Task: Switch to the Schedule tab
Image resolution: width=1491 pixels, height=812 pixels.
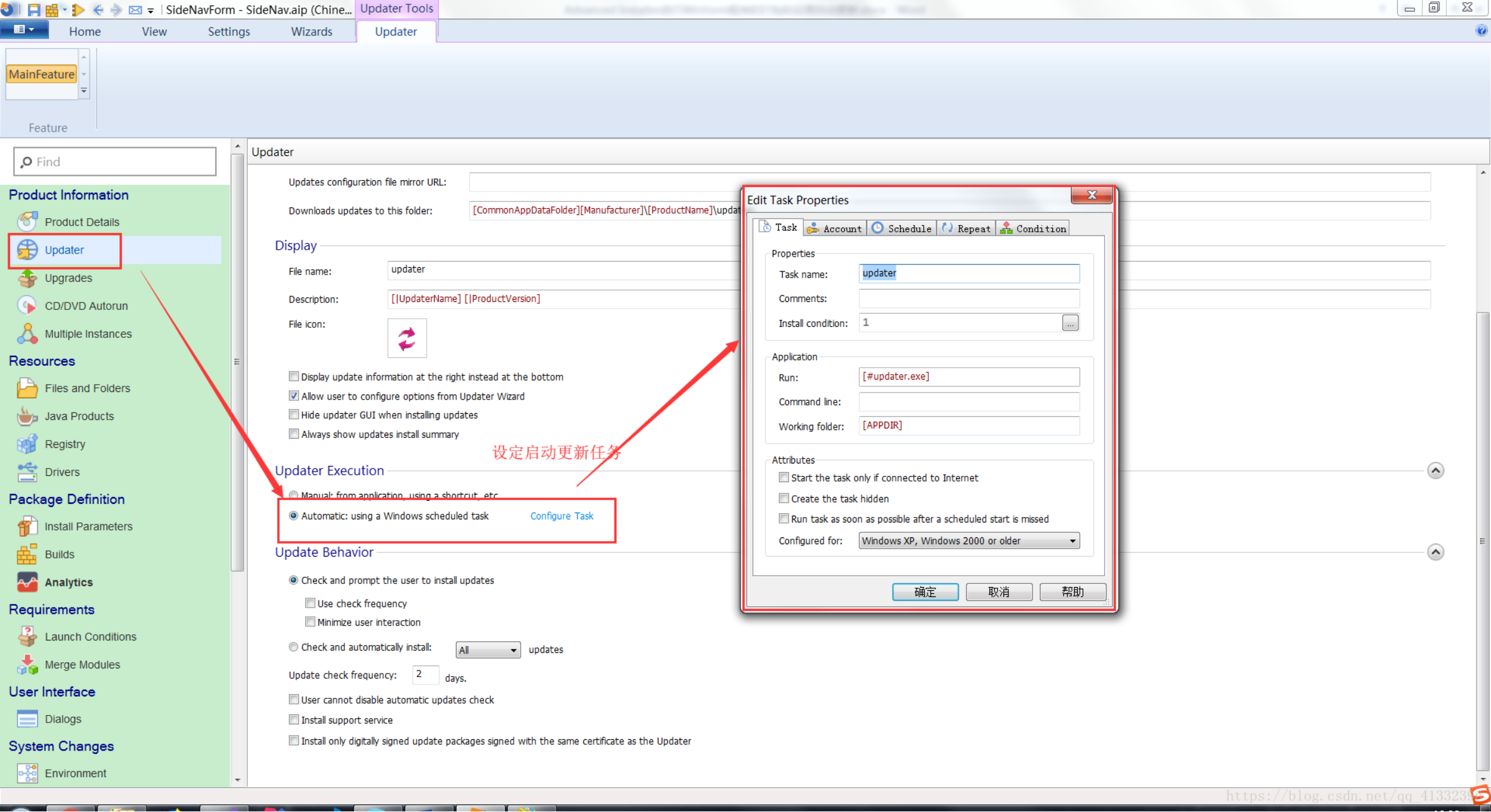Action: pyautogui.click(x=901, y=229)
